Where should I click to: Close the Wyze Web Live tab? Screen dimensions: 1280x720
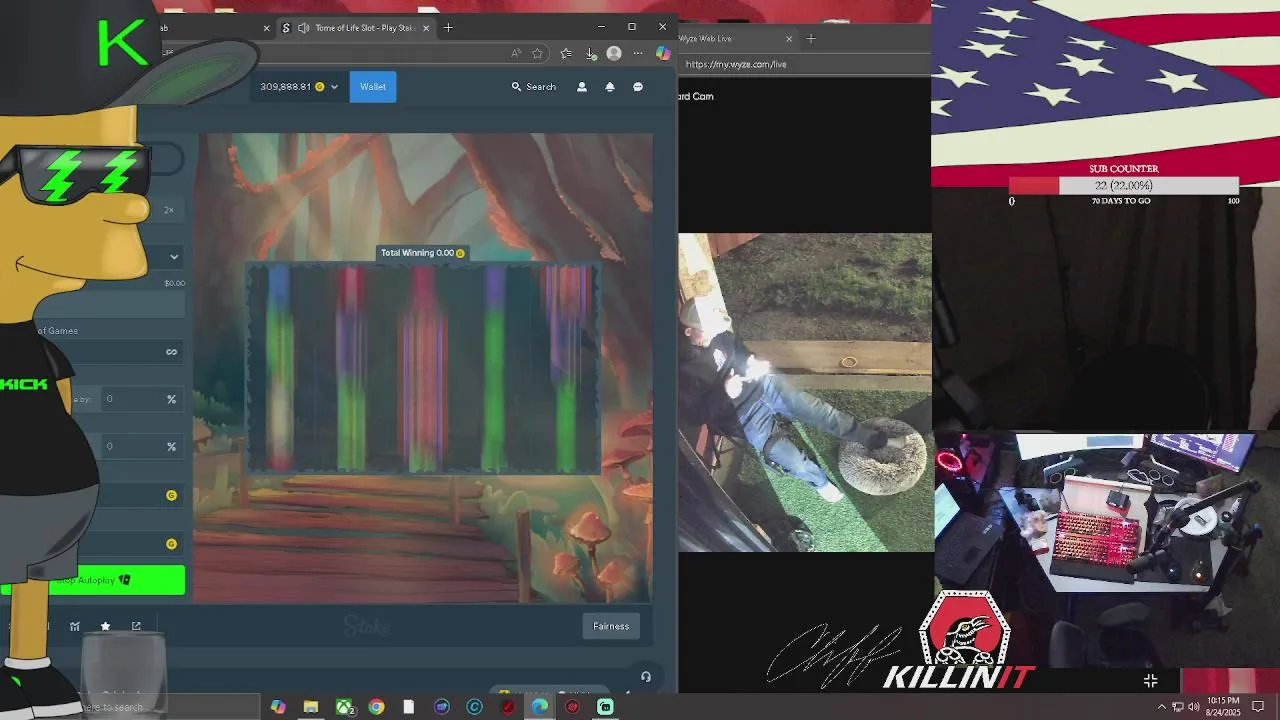point(789,39)
